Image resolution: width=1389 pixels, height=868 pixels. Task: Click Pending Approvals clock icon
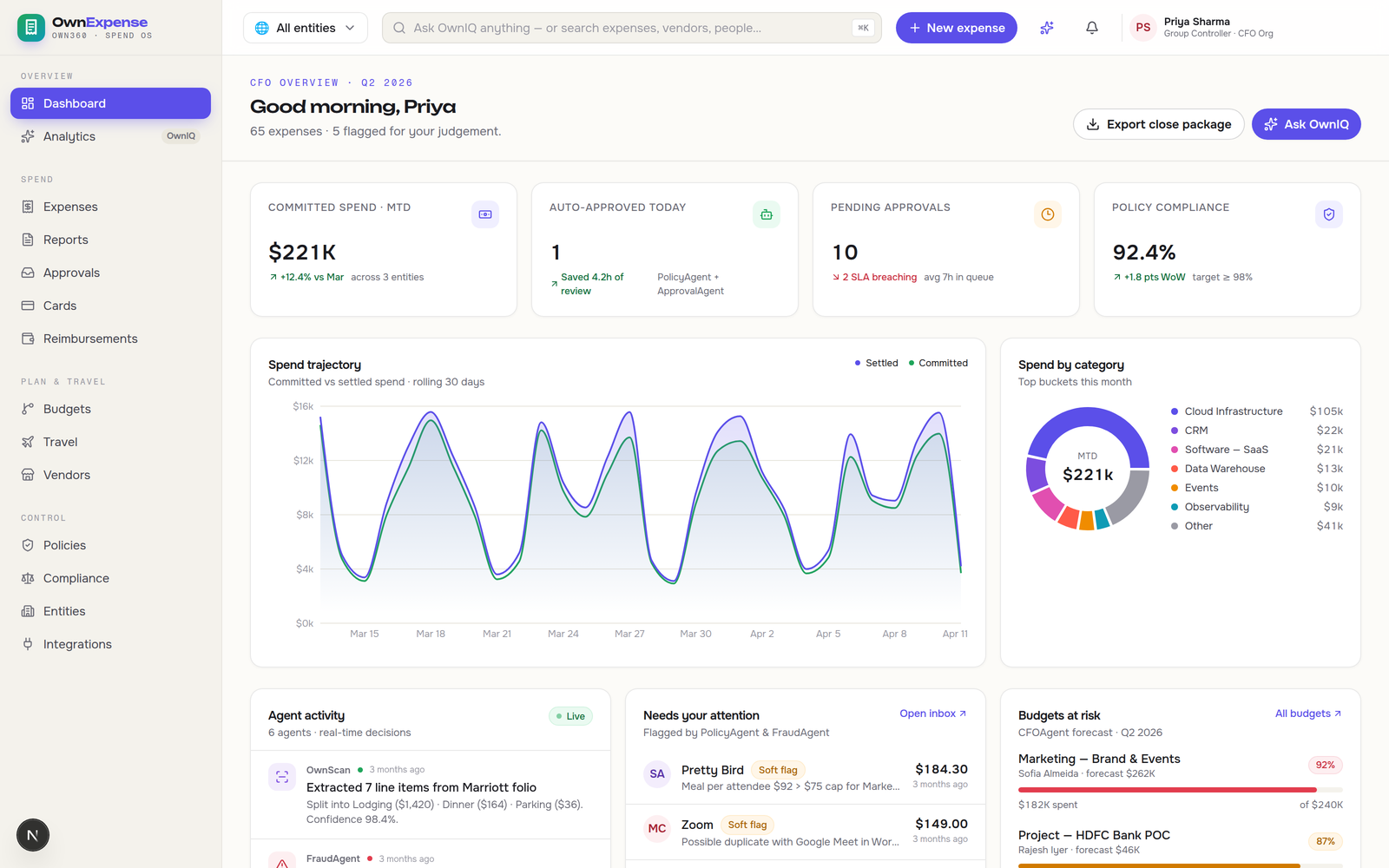click(1048, 214)
